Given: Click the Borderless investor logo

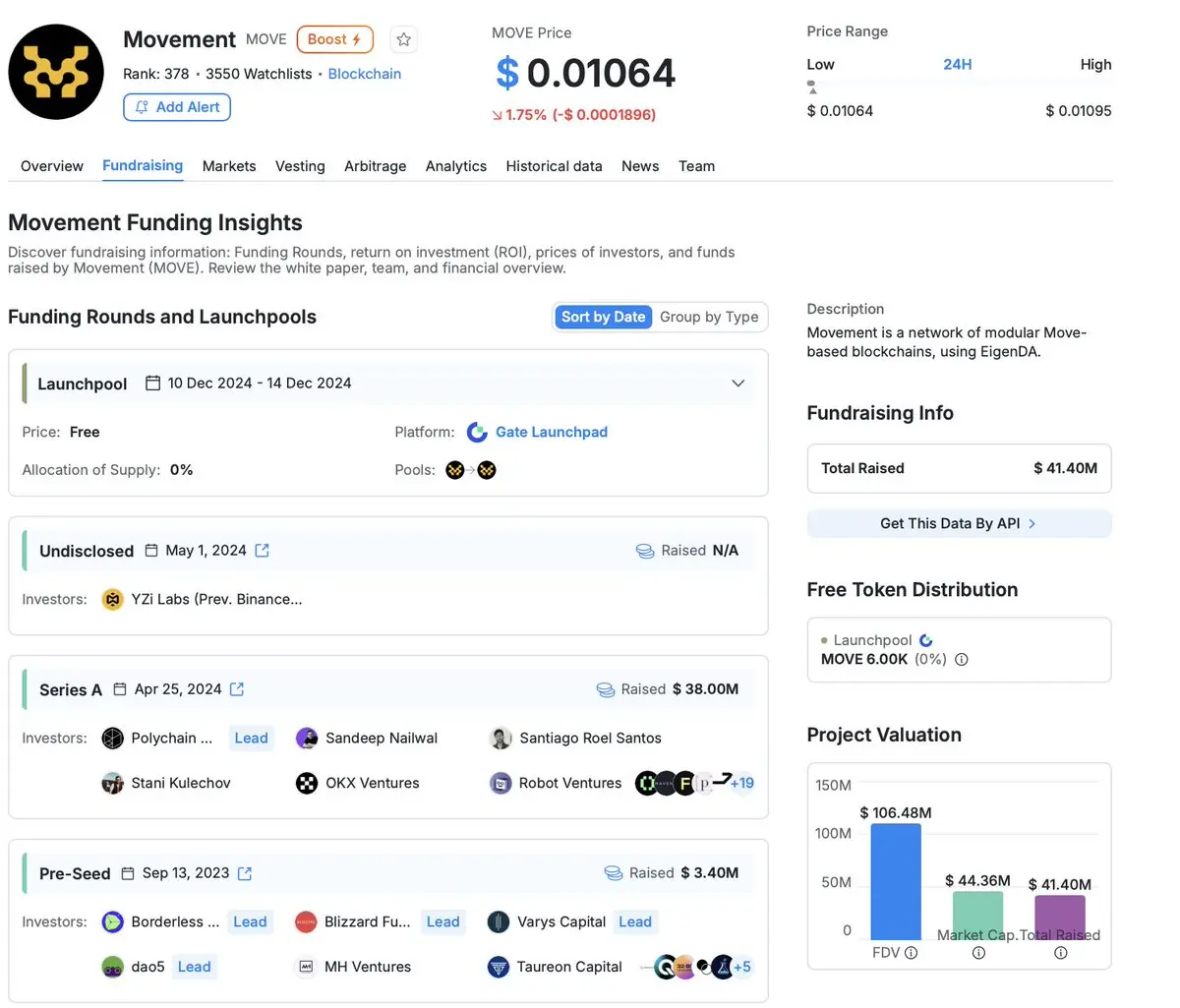Looking at the screenshot, I should (x=112, y=922).
